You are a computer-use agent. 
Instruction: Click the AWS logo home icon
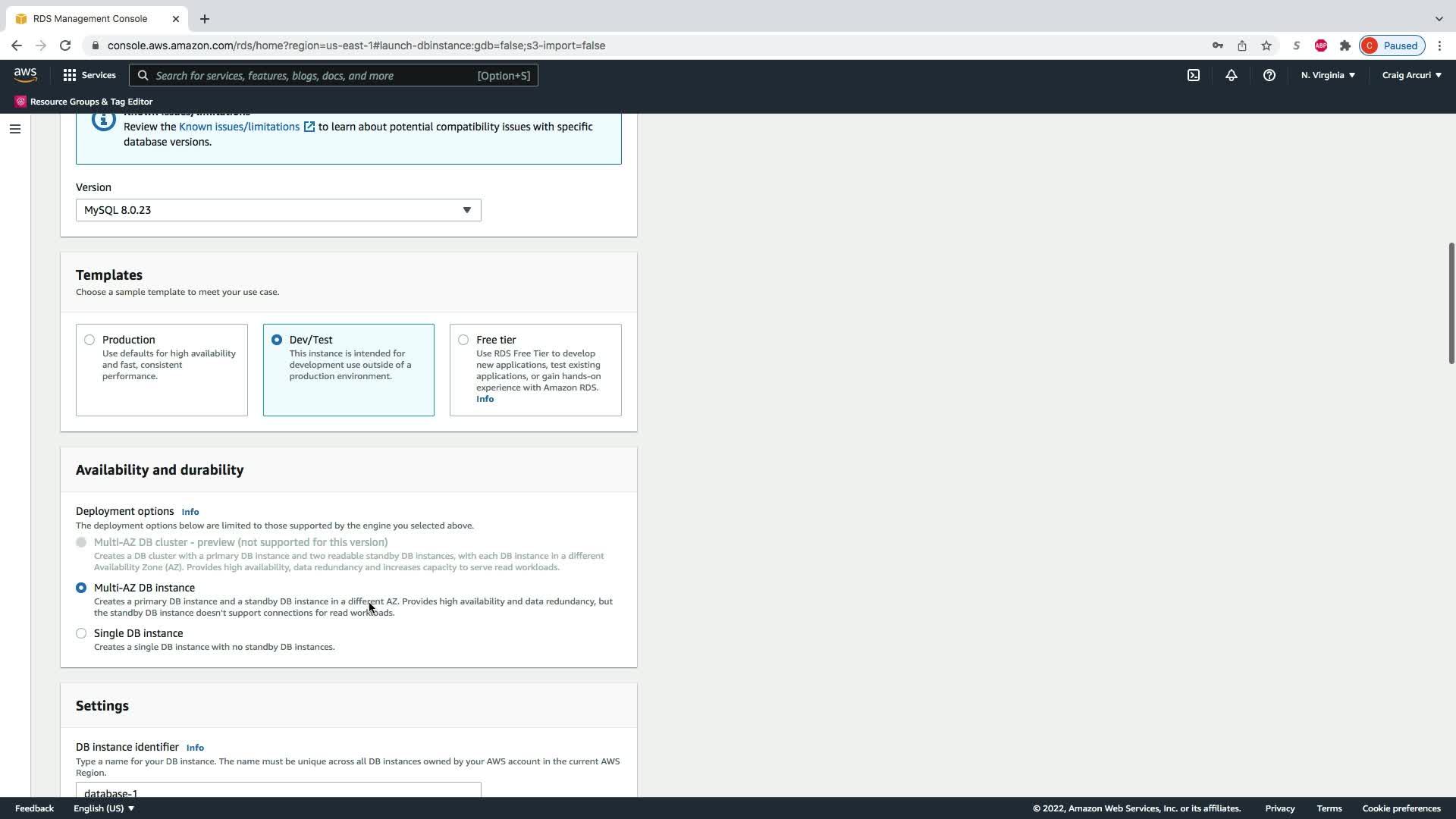click(x=25, y=74)
